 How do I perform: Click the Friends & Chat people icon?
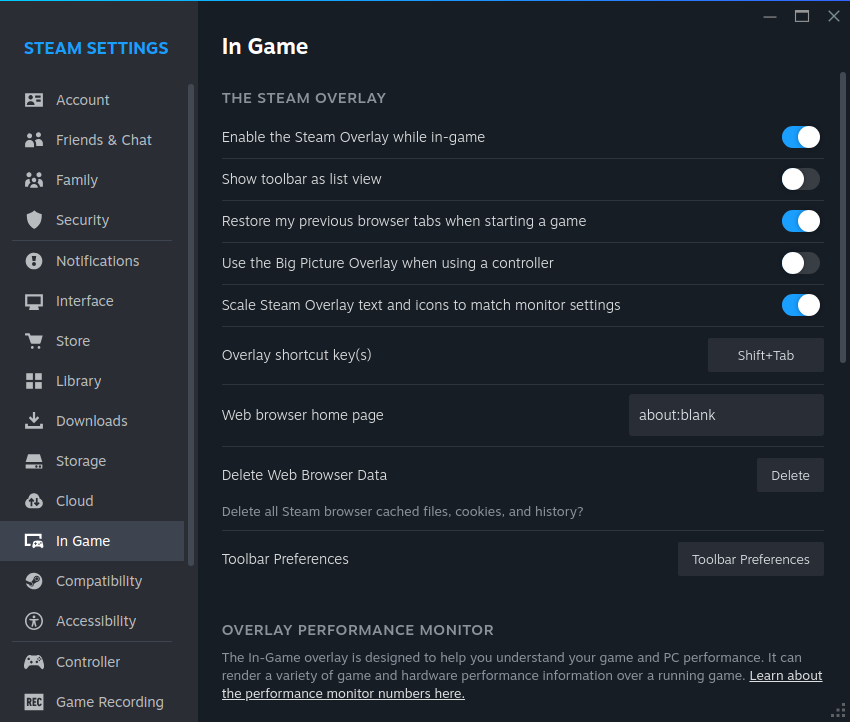tap(34, 140)
